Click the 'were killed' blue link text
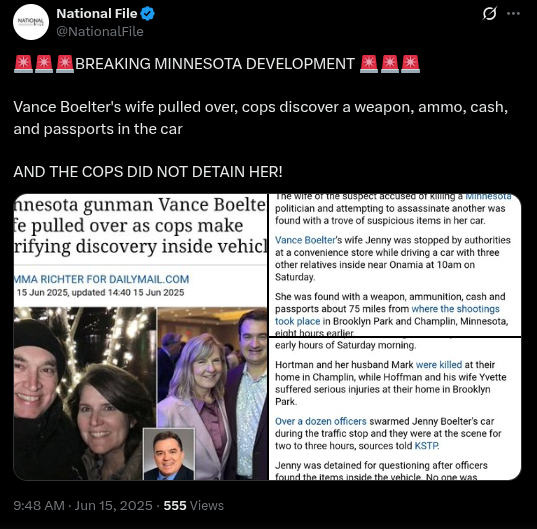 439,365
